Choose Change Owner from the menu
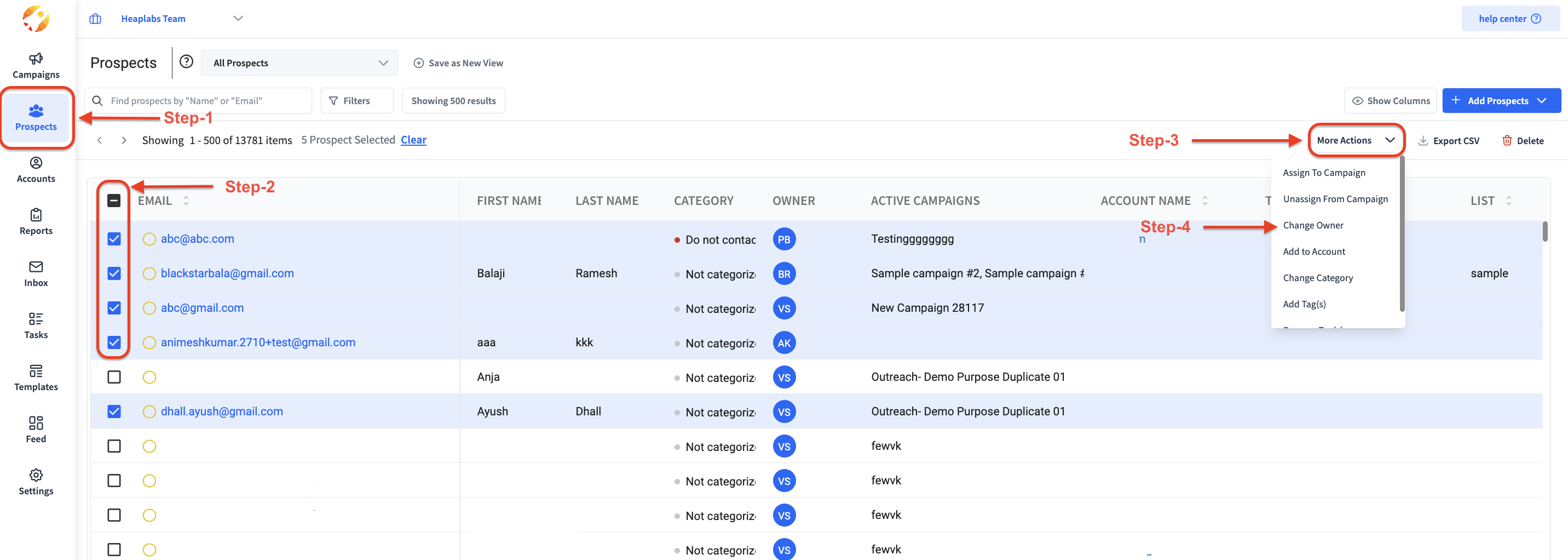This screenshot has height=560, width=1568. 1313,225
